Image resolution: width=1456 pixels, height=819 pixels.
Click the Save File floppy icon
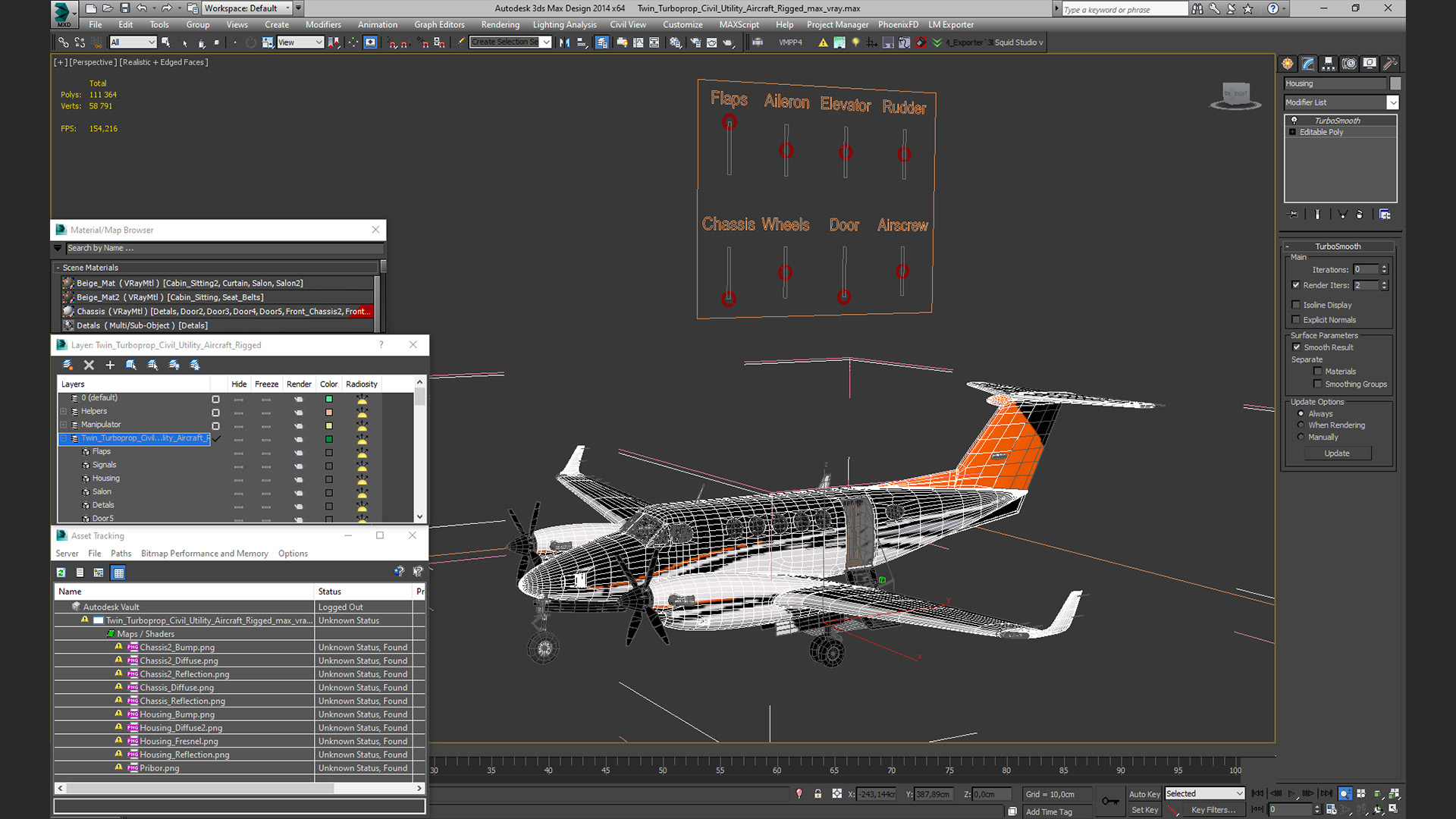[124, 8]
